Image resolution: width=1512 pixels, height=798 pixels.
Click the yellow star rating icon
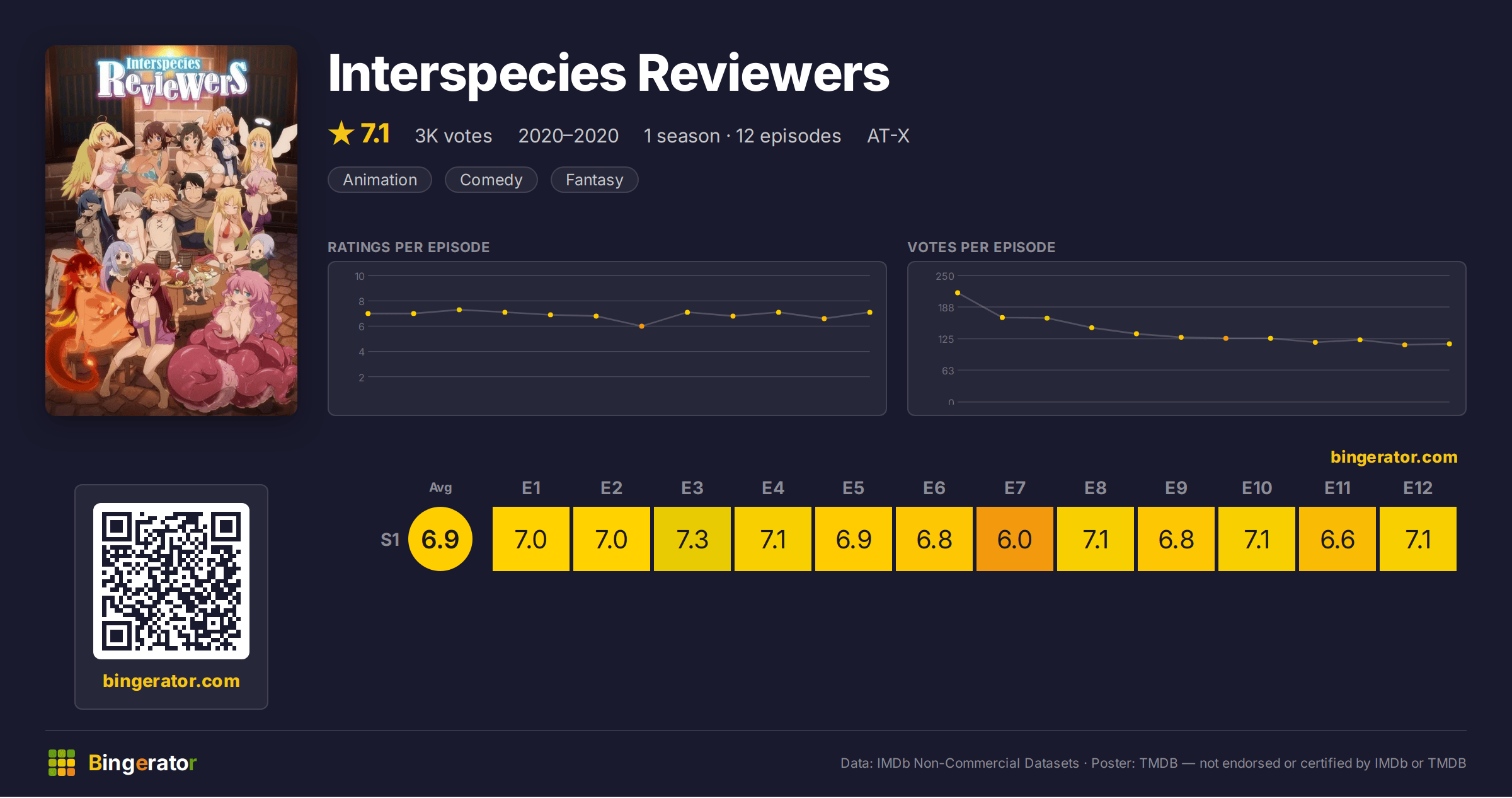341,134
